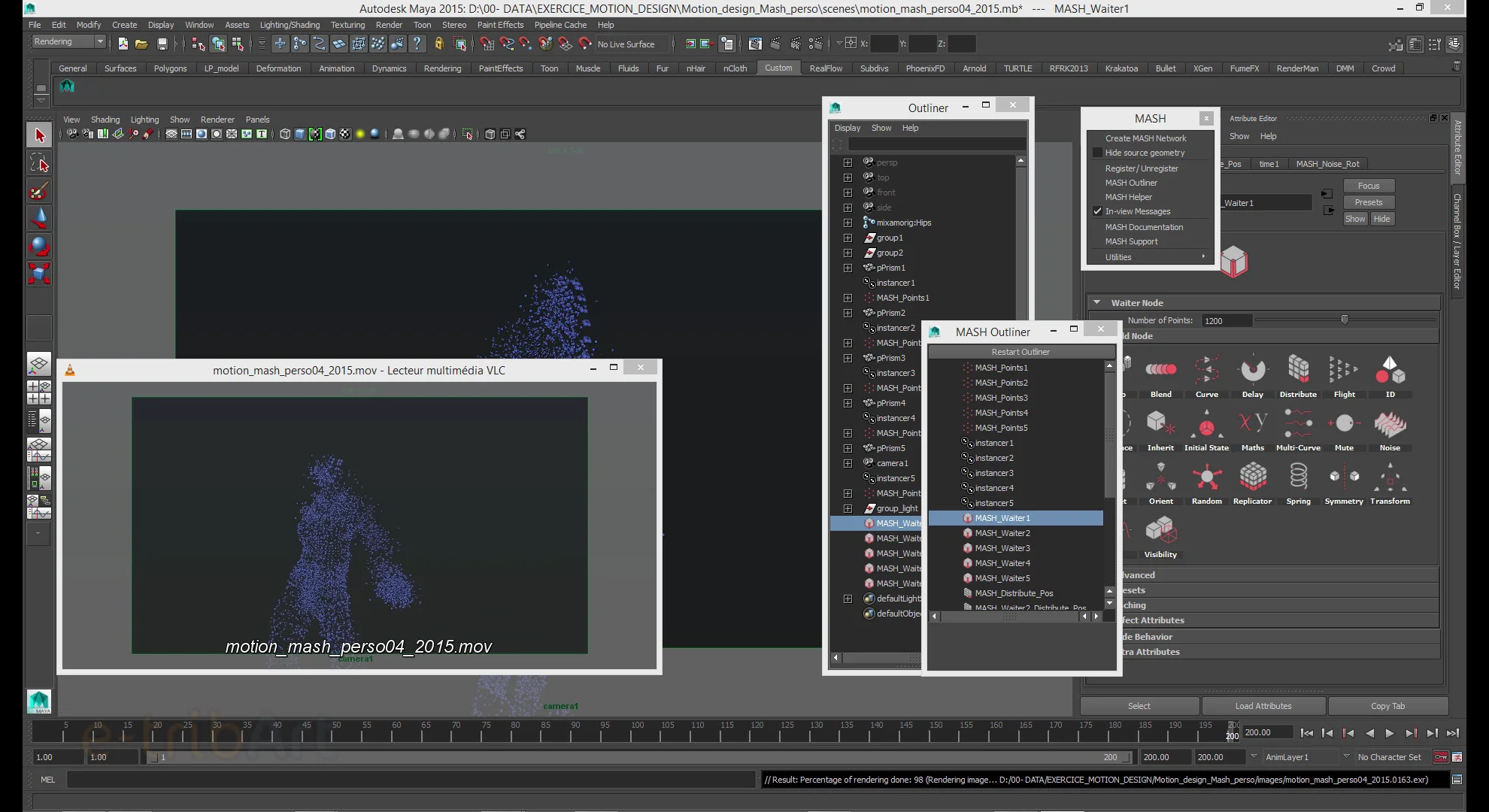The image size is (1489, 812).
Task: Adjust the Number of Points slider
Action: coord(1343,320)
